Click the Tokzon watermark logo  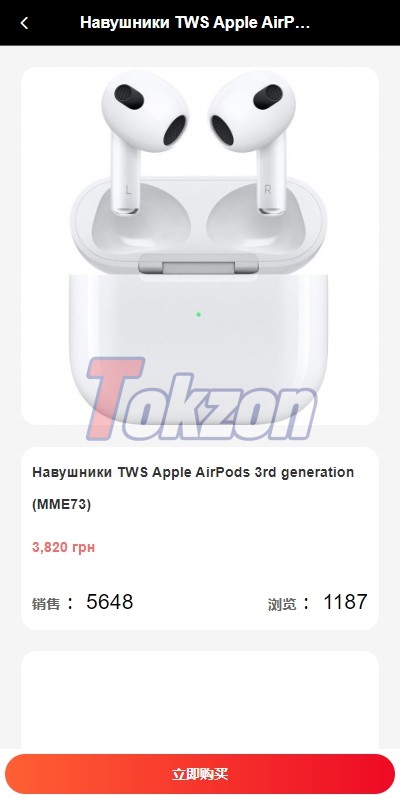[202, 399]
